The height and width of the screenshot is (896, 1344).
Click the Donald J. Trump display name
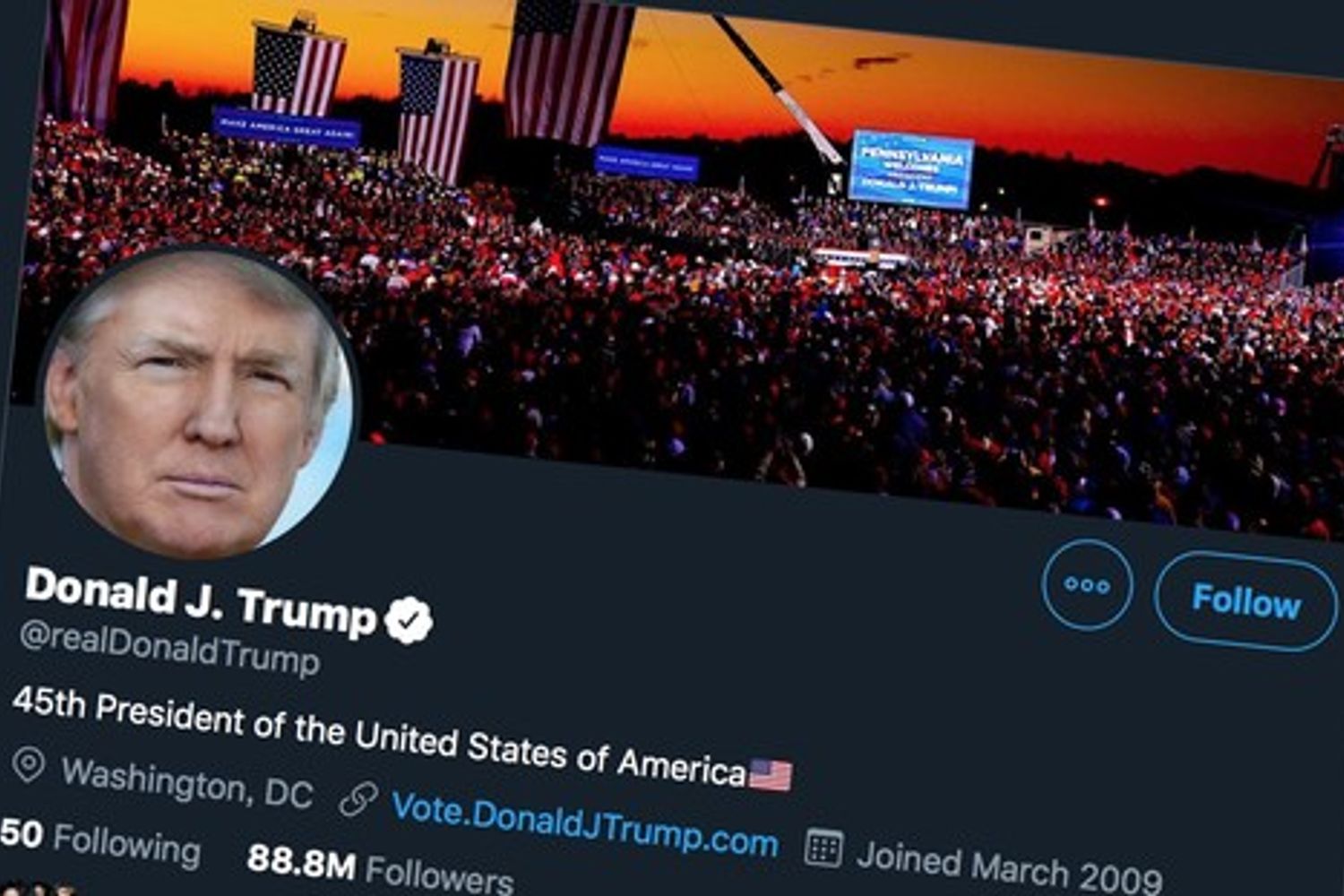pyautogui.click(x=201, y=601)
